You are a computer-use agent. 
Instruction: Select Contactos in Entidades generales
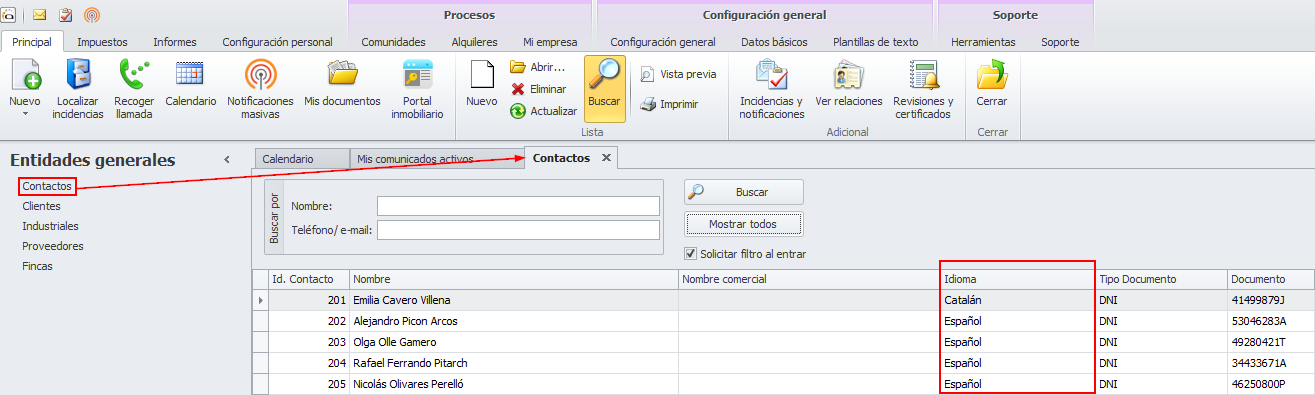(x=47, y=186)
